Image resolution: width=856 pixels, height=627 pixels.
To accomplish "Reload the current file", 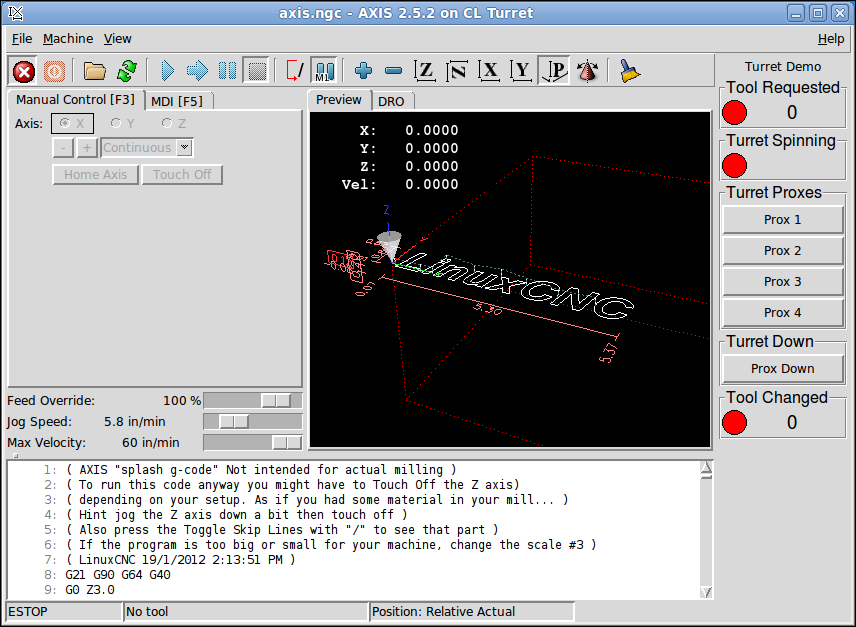I will click(127, 71).
